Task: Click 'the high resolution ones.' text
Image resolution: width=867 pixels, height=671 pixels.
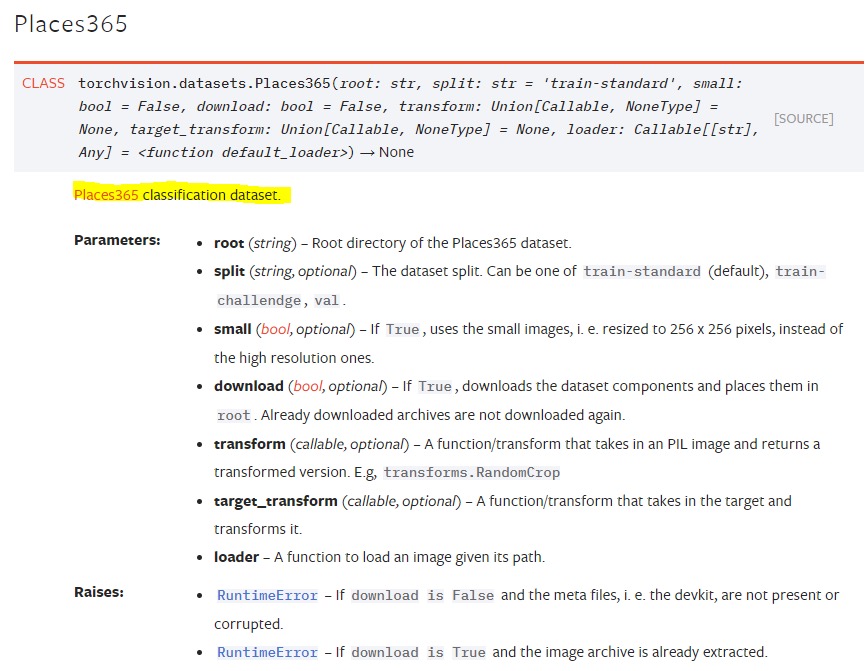Action: pos(294,358)
